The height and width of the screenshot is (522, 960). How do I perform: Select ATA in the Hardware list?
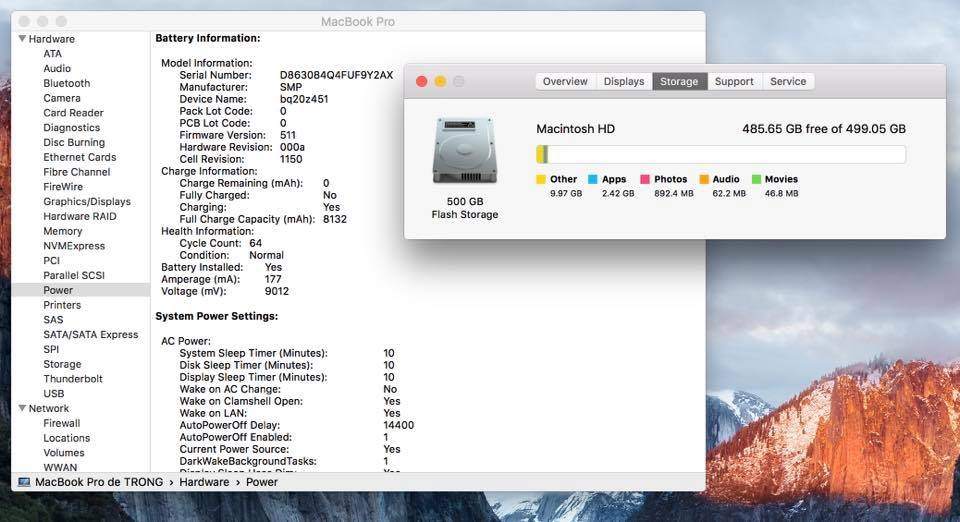[x=53, y=54]
